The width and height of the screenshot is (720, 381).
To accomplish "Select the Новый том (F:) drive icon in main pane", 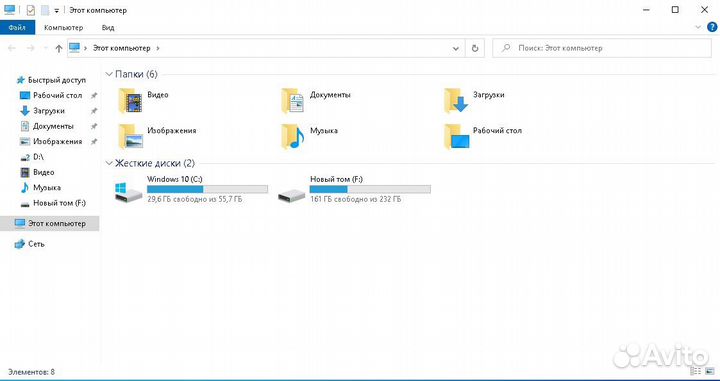I will 292,195.
